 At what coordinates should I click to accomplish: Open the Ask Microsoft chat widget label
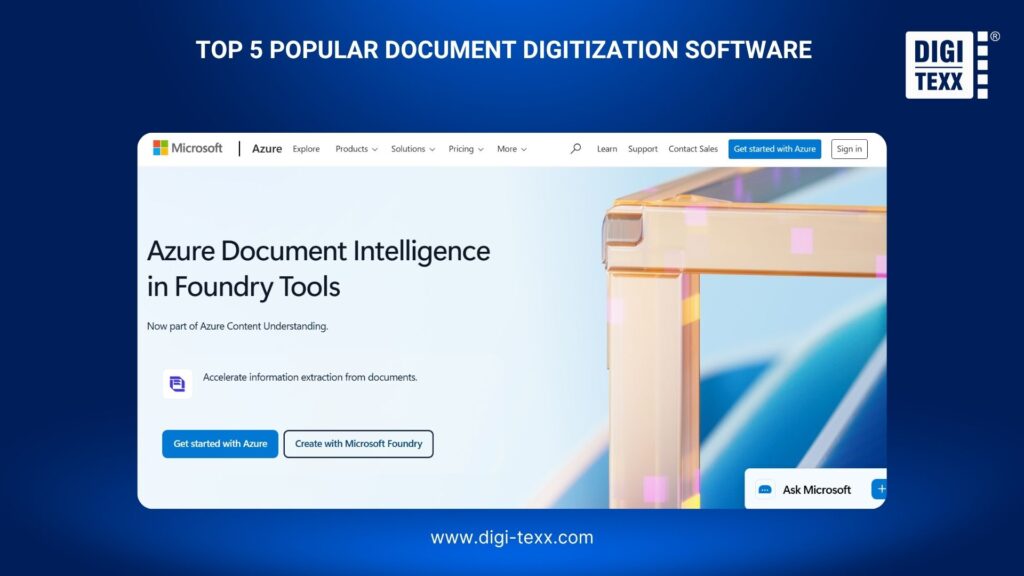click(816, 489)
